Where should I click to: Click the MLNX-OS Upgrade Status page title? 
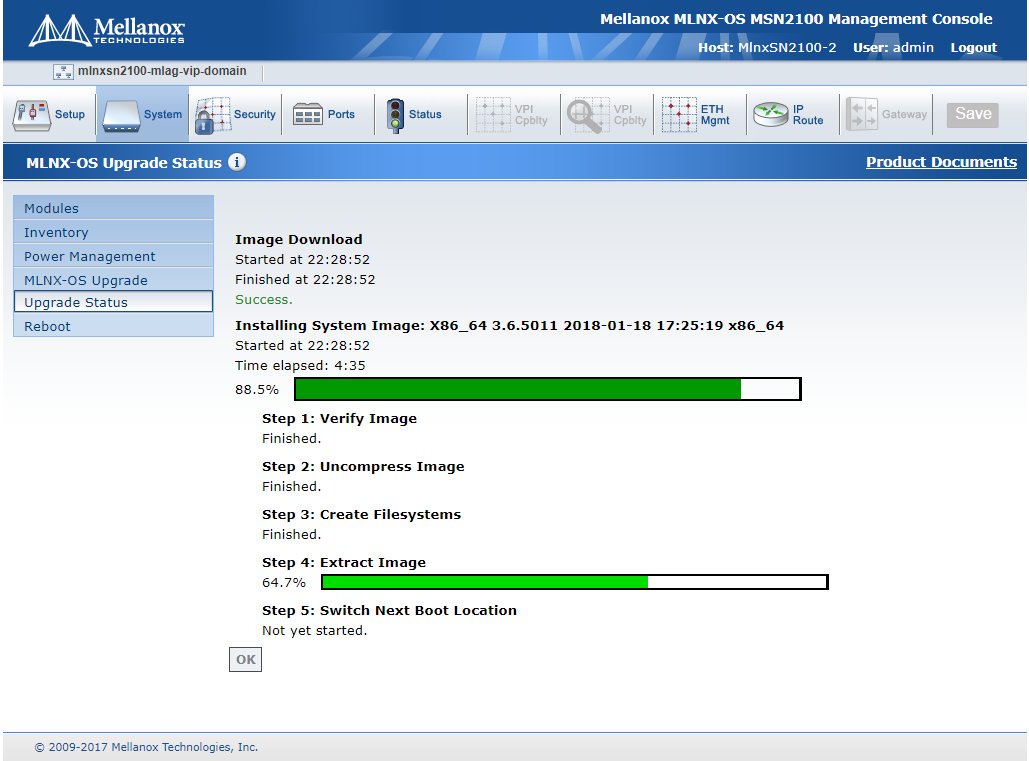click(123, 163)
